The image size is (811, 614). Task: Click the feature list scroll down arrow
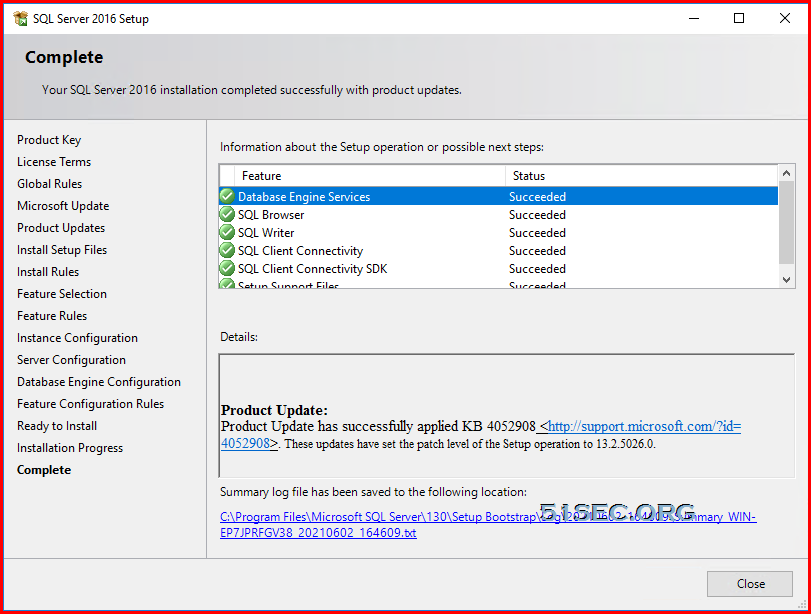click(x=786, y=280)
